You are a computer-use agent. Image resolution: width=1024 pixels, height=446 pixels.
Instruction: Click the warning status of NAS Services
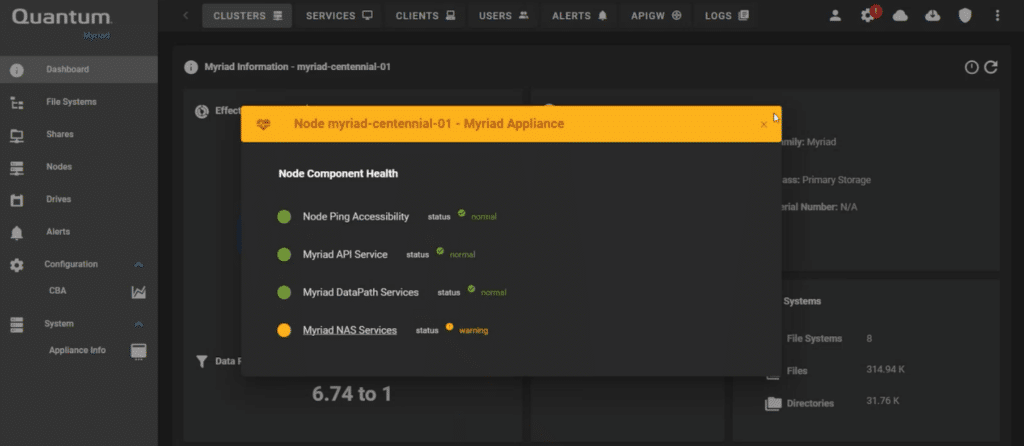pos(473,330)
